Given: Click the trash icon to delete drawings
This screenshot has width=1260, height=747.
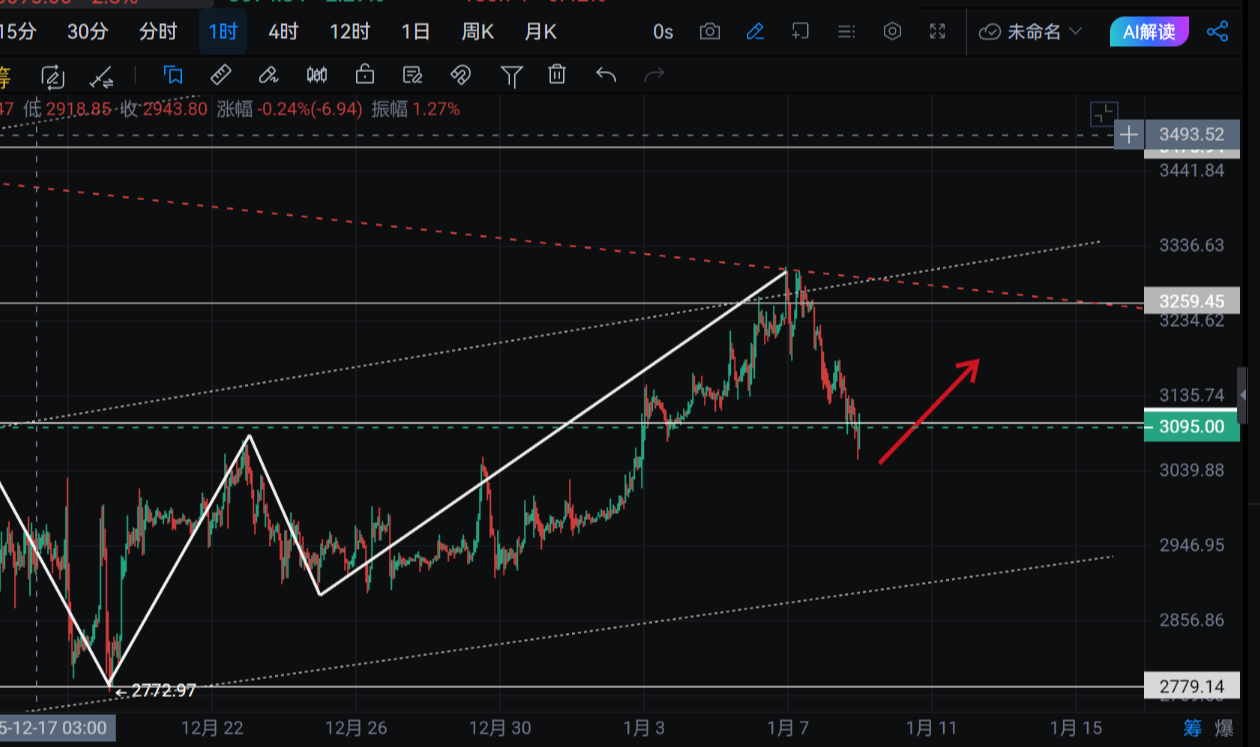Looking at the screenshot, I should coord(557,75).
